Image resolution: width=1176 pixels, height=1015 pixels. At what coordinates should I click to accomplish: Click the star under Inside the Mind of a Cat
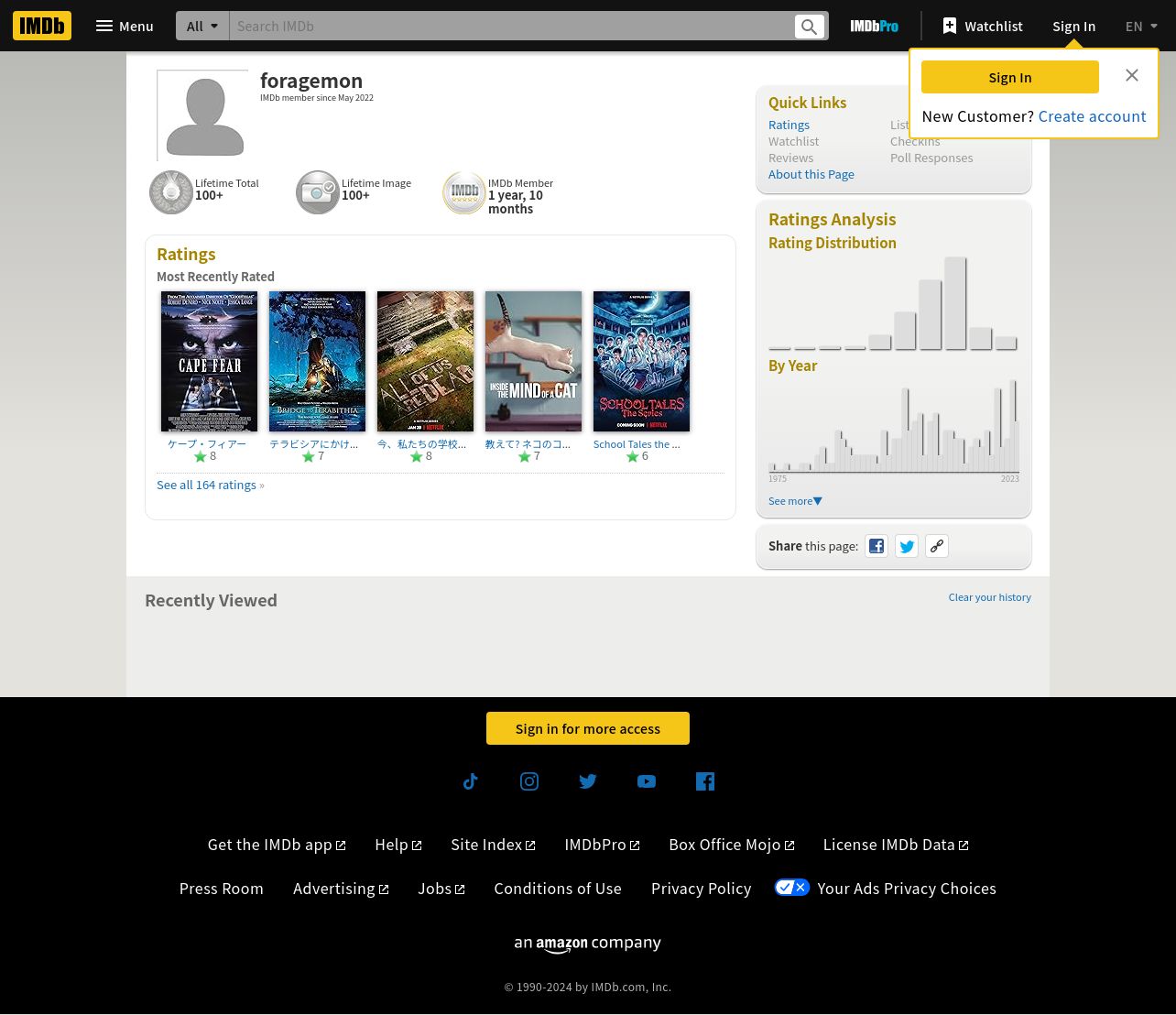click(x=525, y=456)
